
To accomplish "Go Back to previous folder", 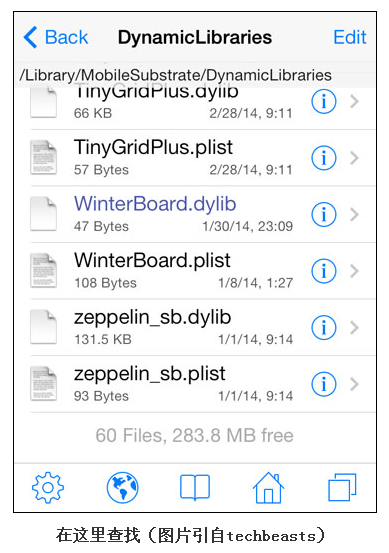I will [56, 37].
